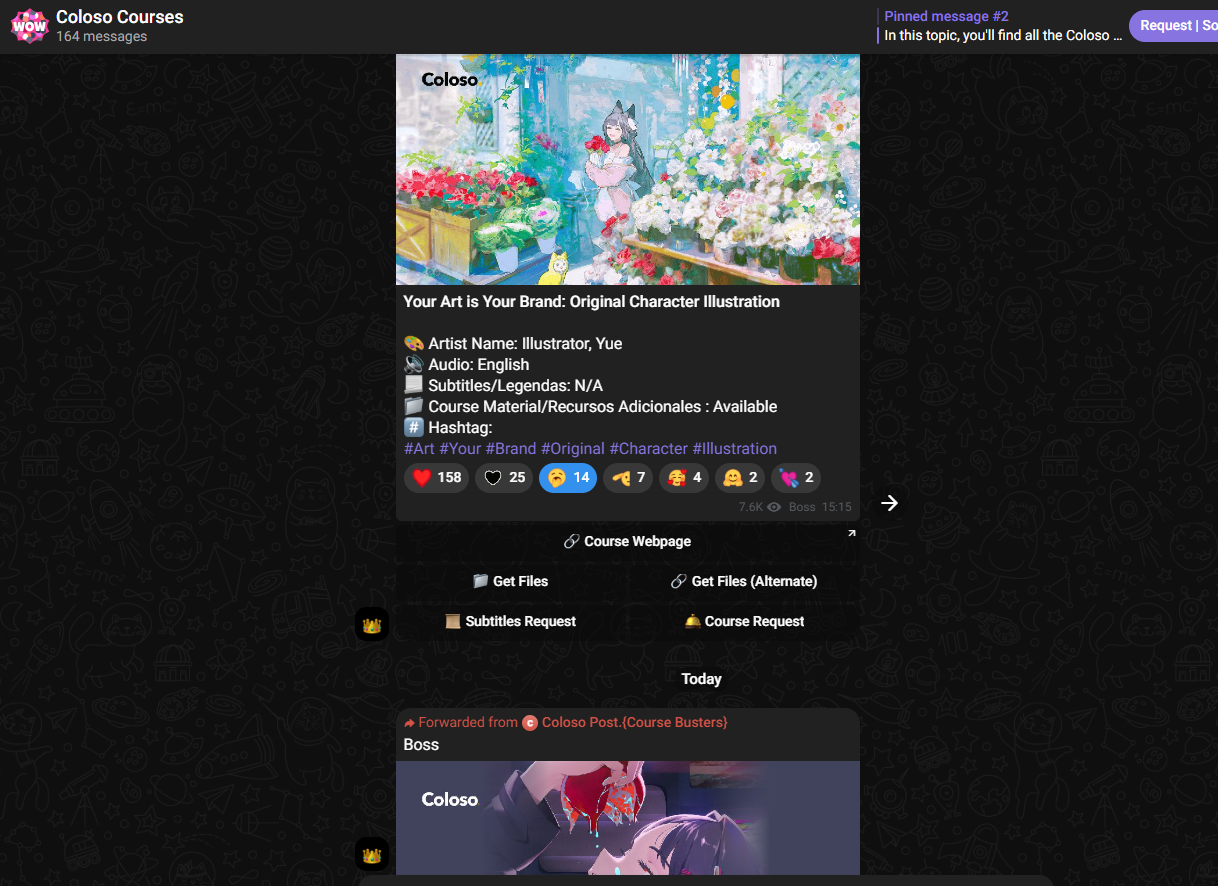1218x886 pixels.
Task: Click the Request button in header
Action: point(1174,26)
